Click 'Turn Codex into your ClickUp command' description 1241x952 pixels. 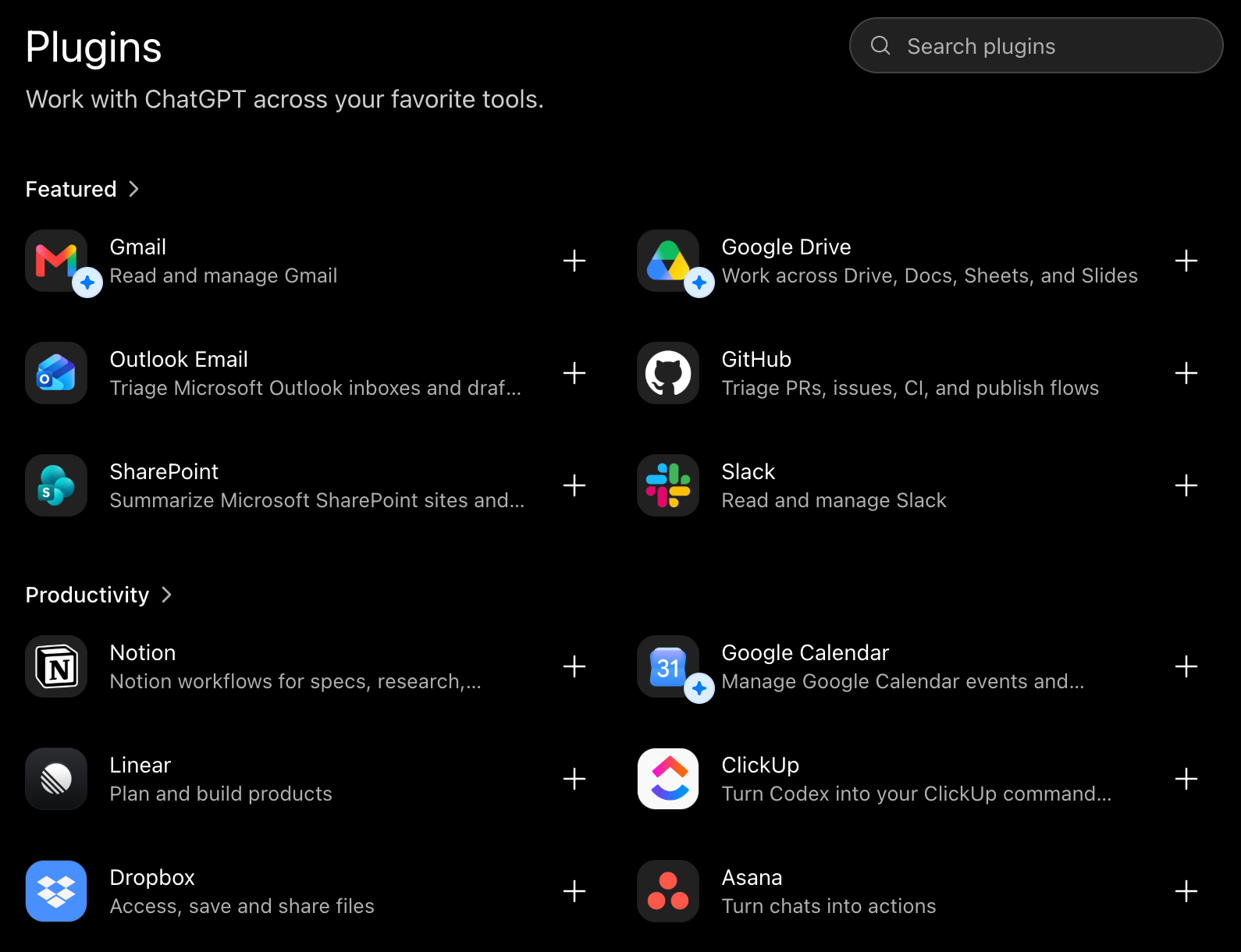[x=916, y=794]
